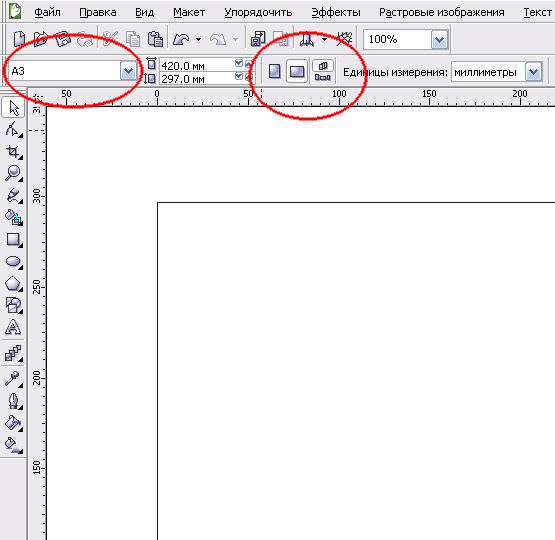Screen dimensions: 555x540
Task: Open the Эффекты menu
Action: click(336, 12)
